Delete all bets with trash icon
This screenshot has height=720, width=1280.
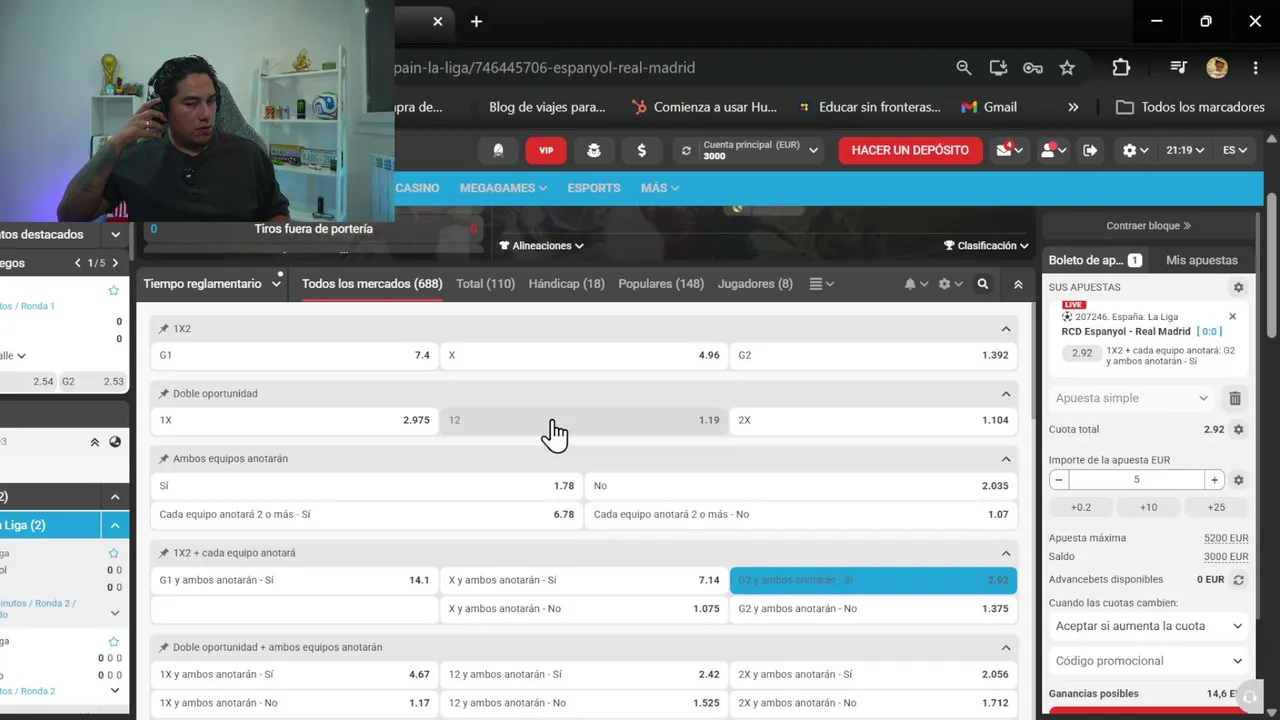(1235, 398)
